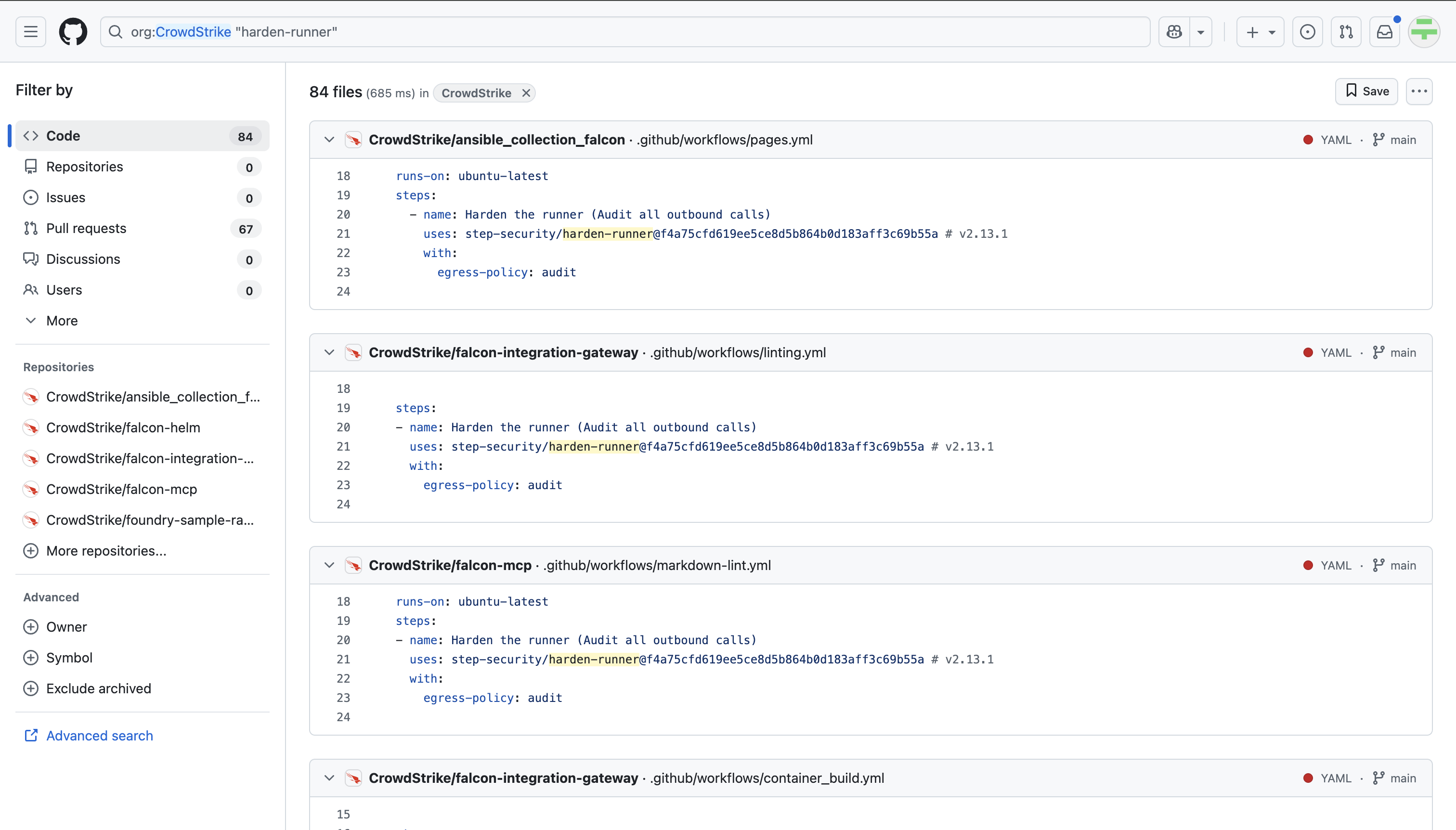The height and width of the screenshot is (830, 1456).
Task: Open the create new plus dropdown
Action: 1260,31
